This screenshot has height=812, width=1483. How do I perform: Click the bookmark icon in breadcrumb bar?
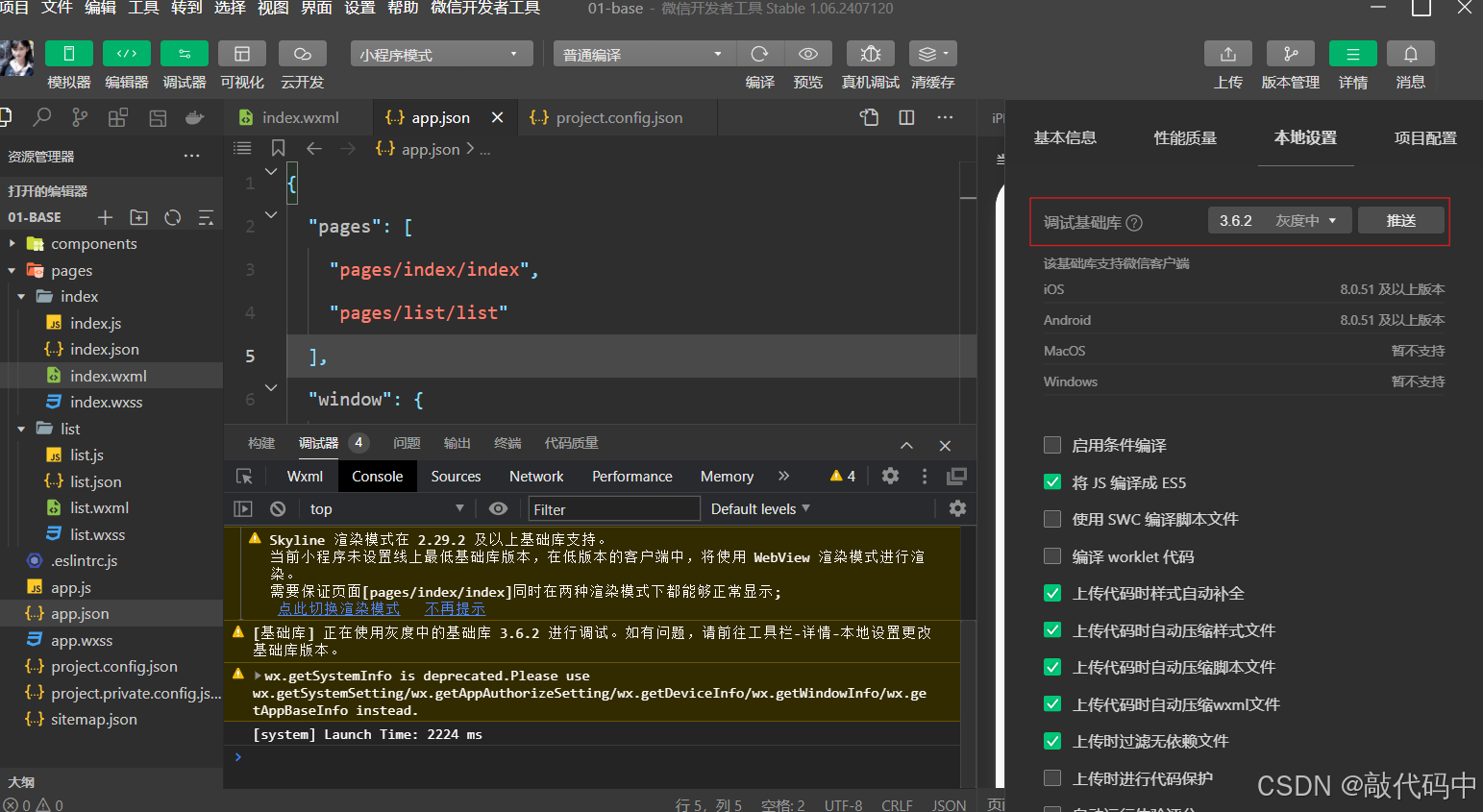278,148
